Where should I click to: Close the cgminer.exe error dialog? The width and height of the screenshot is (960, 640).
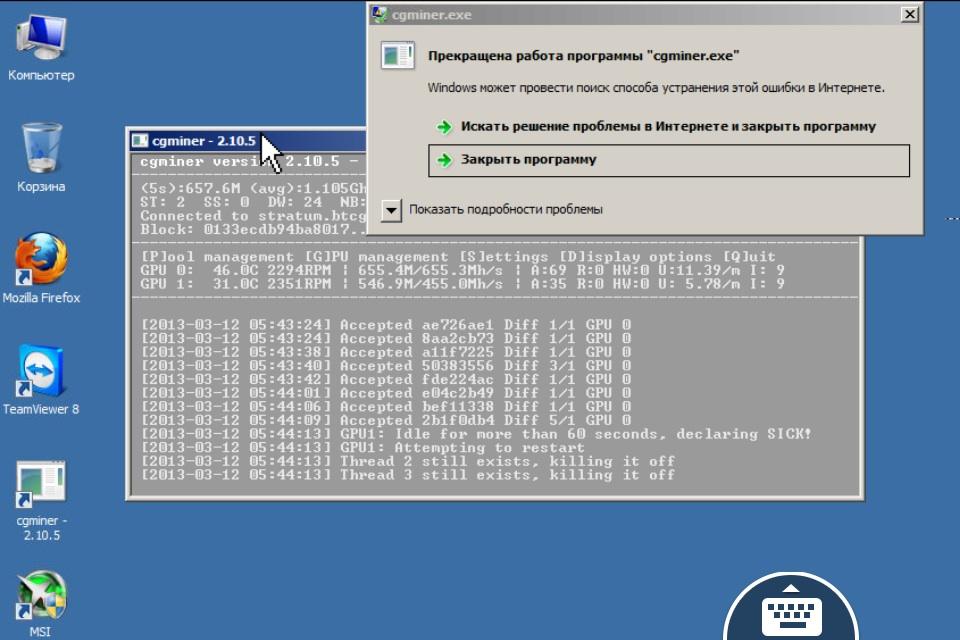[910, 14]
